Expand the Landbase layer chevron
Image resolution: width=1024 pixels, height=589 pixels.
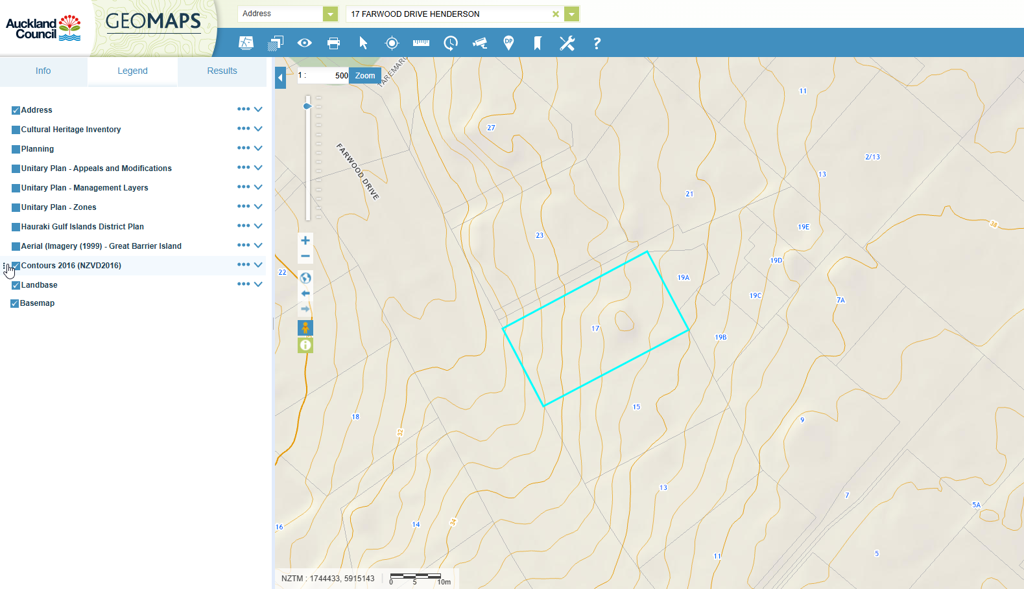click(258, 285)
